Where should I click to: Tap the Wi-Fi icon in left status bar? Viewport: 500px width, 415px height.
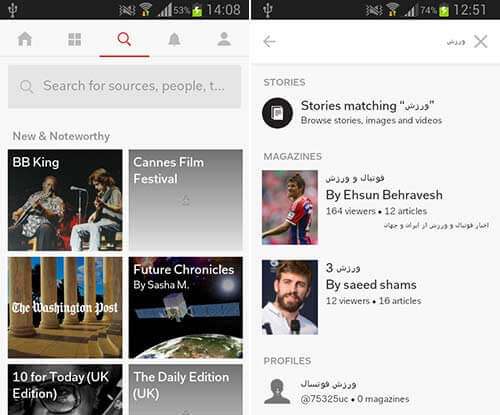(145, 10)
